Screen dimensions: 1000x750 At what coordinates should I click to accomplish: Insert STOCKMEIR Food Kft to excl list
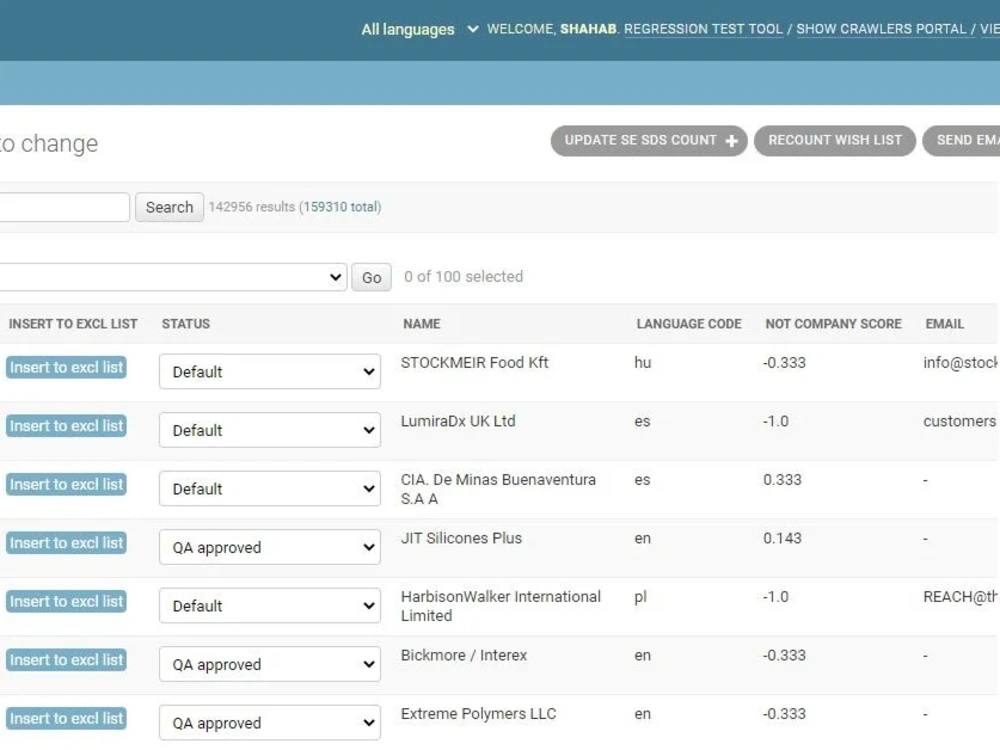66,367
